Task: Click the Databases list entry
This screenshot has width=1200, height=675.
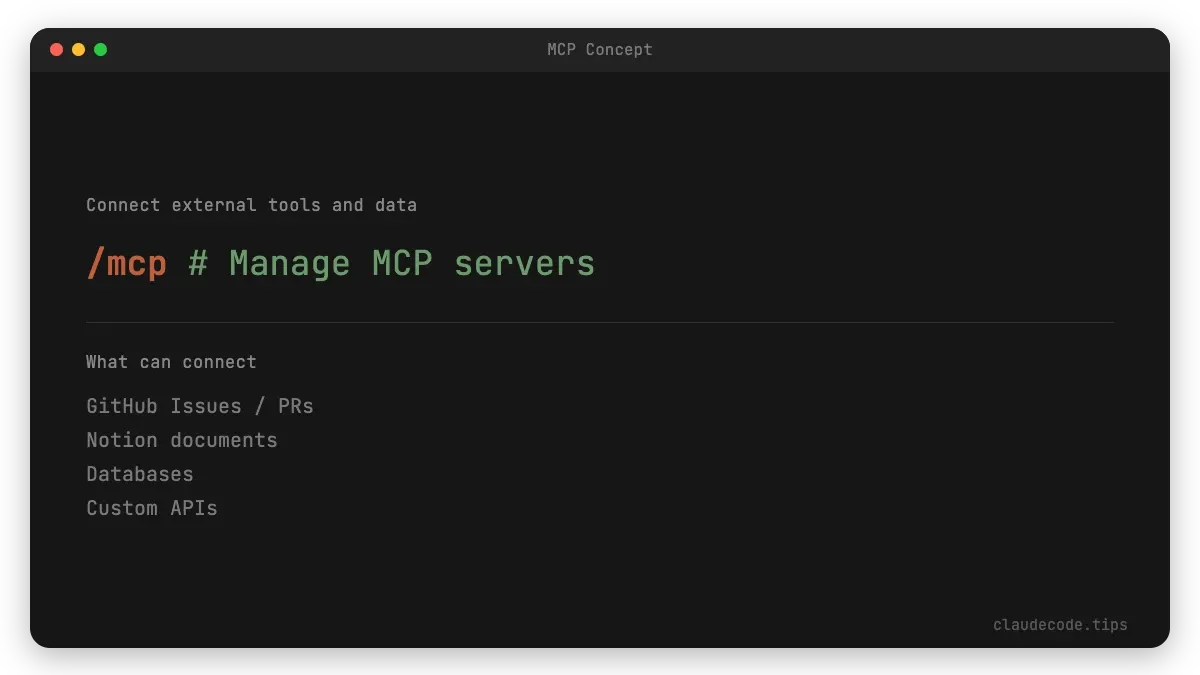Action: (139, 474)
